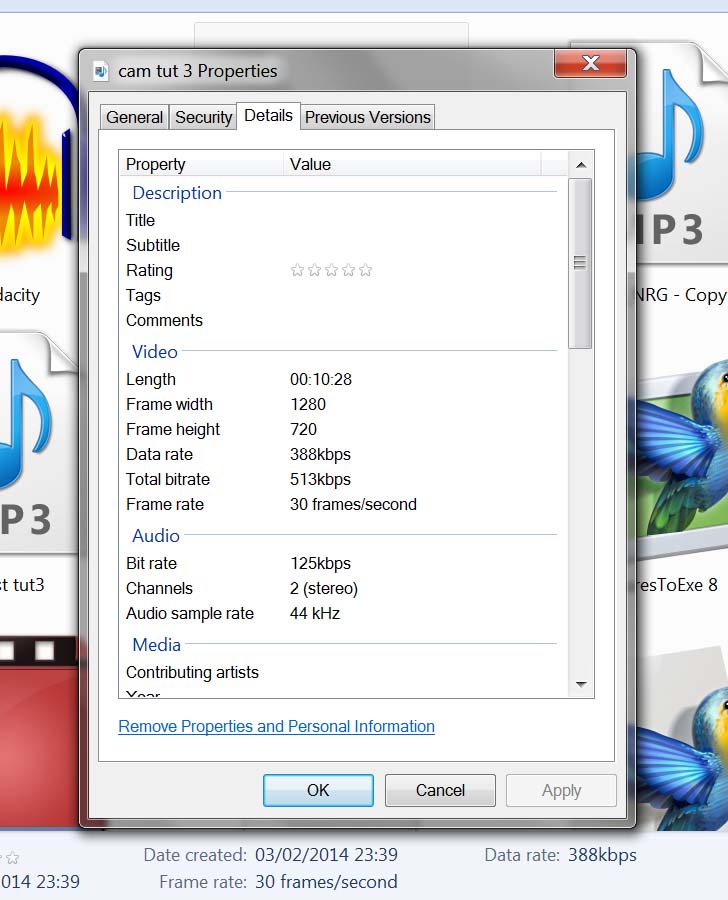Click the Value column header
This screenshot has height=900, width=728.
tap(412, 164)
